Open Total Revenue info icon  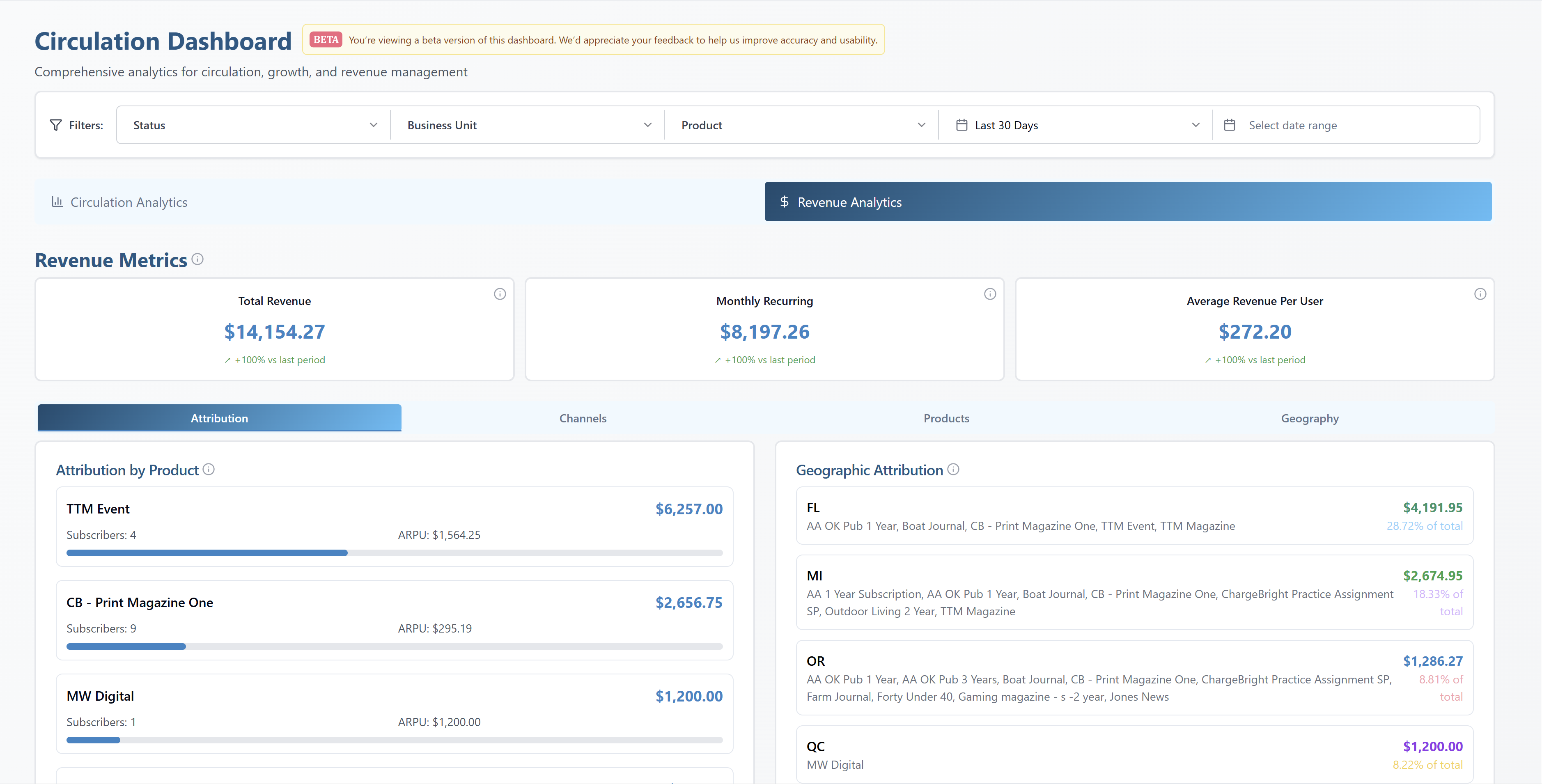point(500,294)
